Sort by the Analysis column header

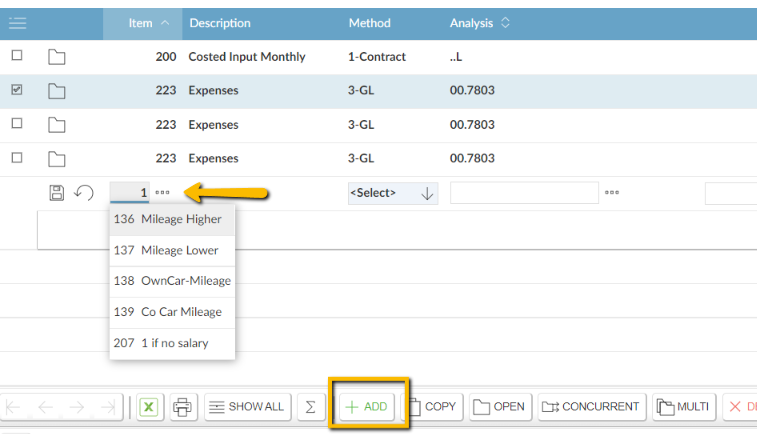click(479, 23)
